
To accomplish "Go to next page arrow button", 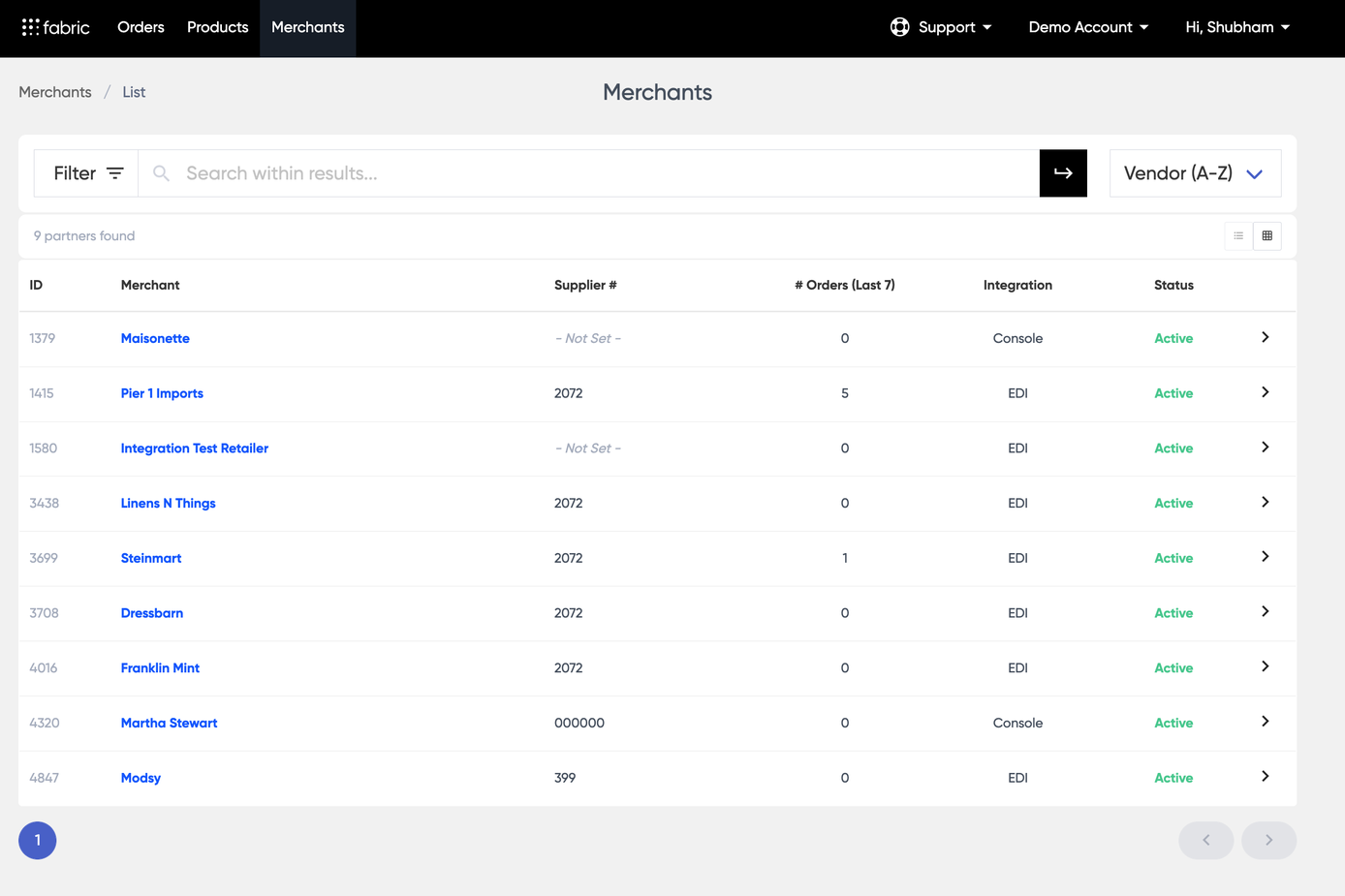I will coord(1268,840).
